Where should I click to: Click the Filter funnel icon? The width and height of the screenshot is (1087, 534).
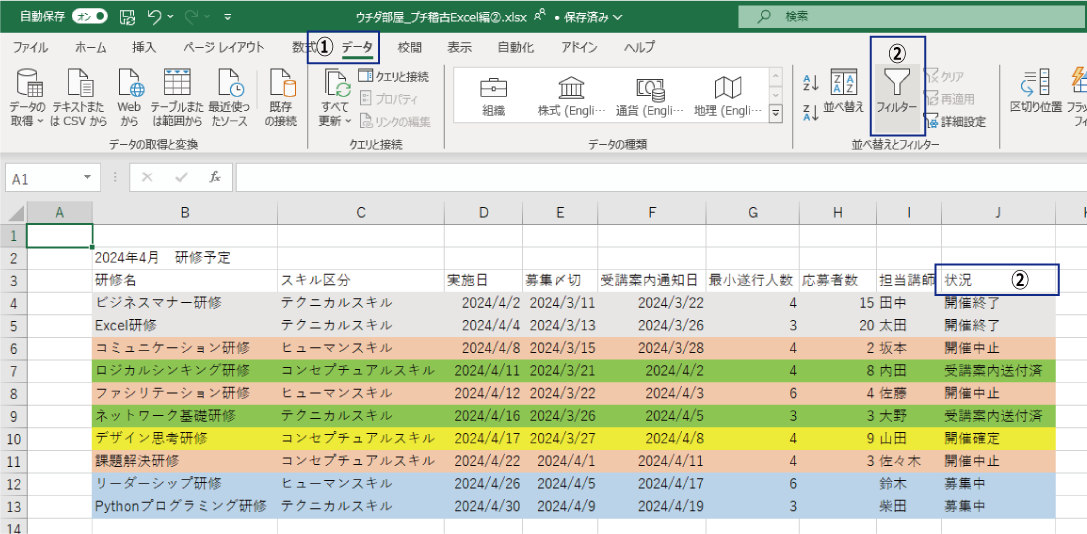click(x=896, y=80)
